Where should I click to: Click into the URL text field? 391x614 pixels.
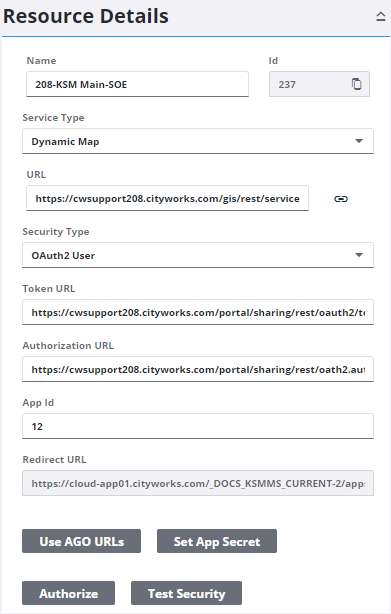tap(168, 199)
